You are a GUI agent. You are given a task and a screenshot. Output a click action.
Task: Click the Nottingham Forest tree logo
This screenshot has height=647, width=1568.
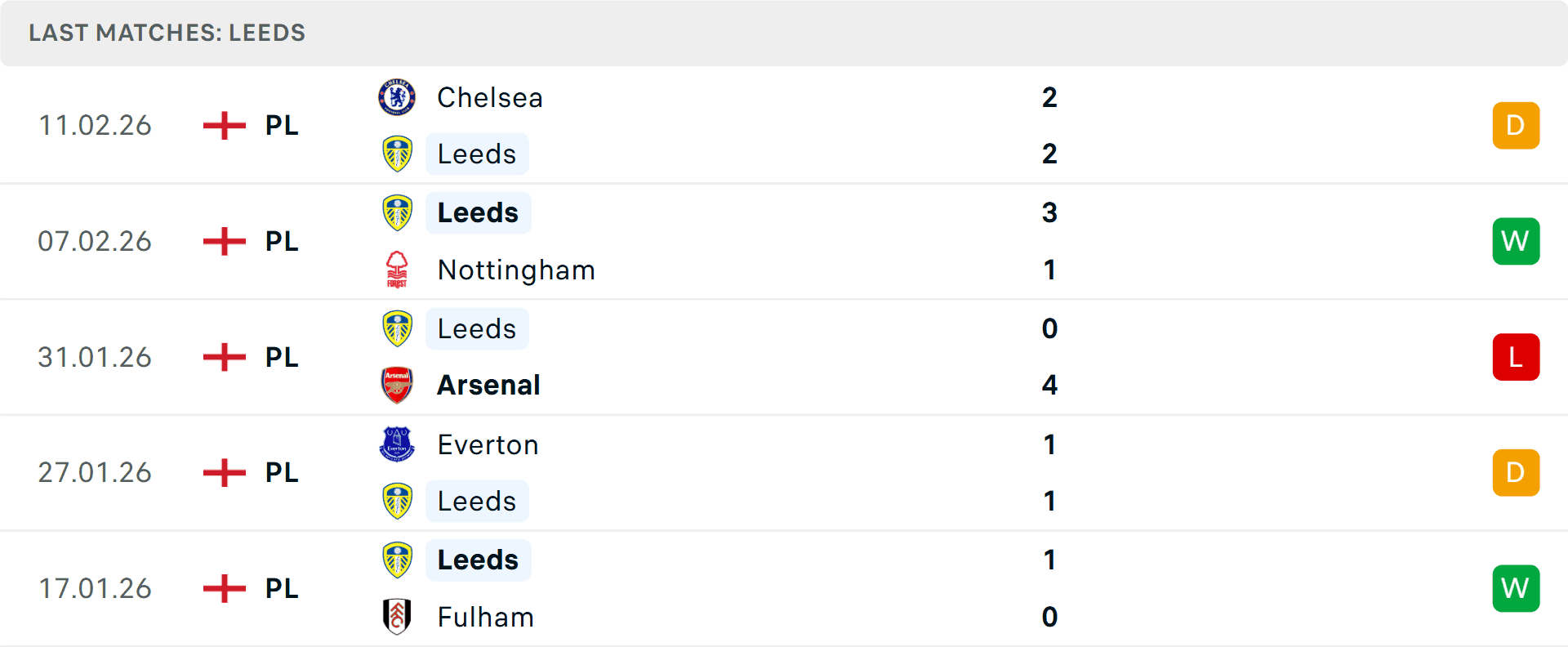pos(397,270)
